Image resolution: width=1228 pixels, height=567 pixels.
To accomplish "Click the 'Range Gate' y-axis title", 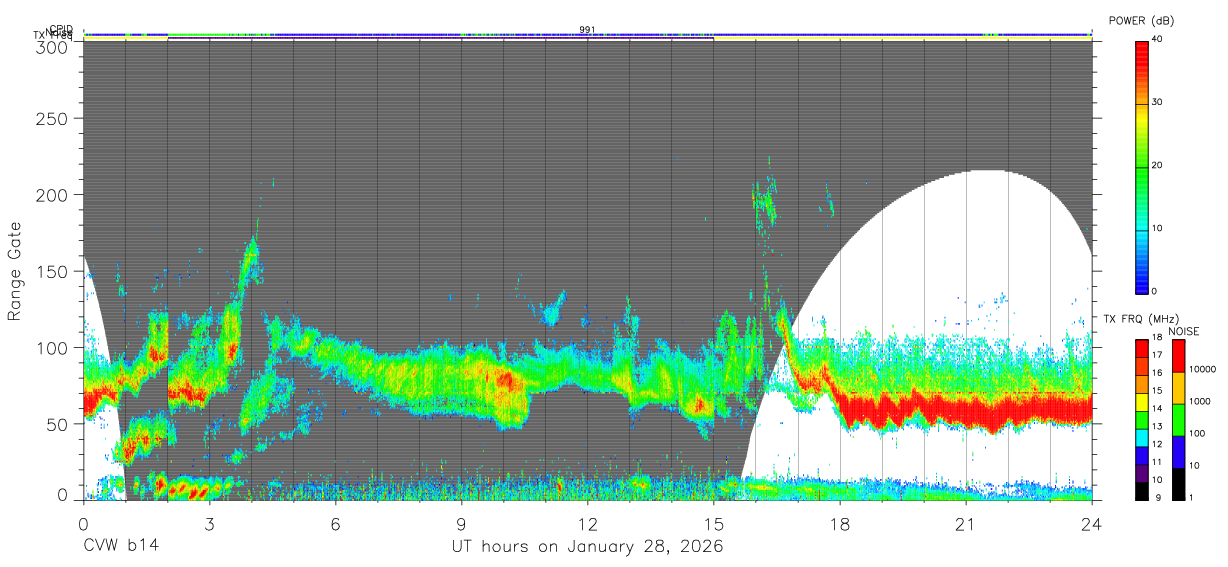I will pyautogui.click(x=15, y=271).
